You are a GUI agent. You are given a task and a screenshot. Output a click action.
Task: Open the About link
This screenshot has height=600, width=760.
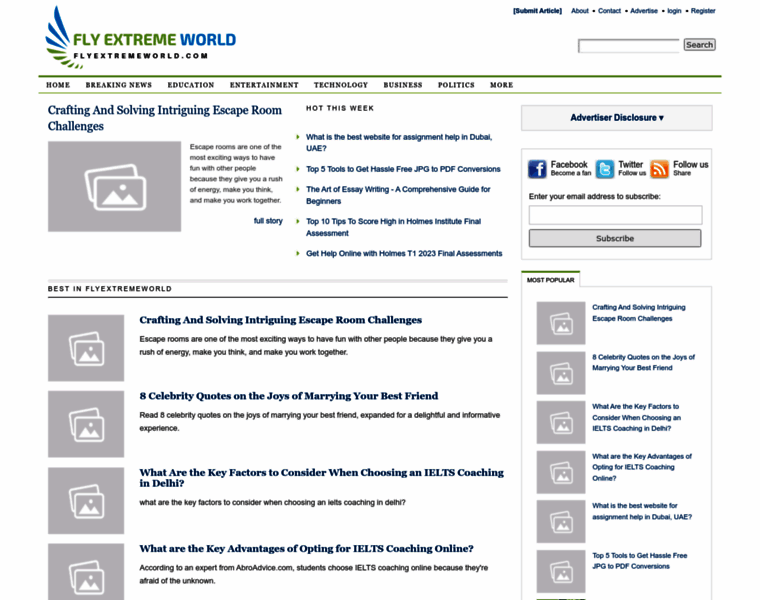click(580, 11)
